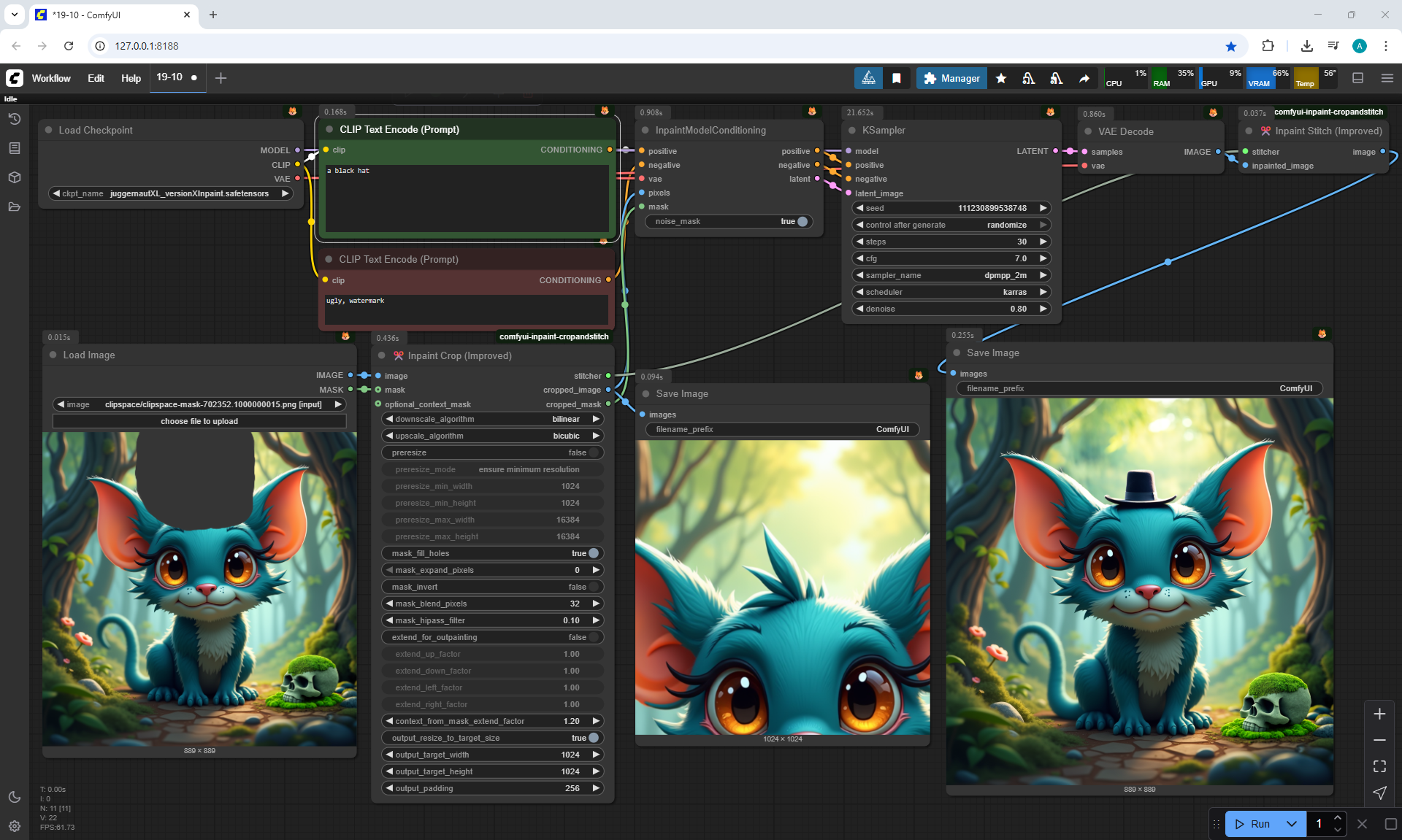The height and width of the screenshot is (840, 1402).
Task: Toggle mask_fill_holes switch
Action: 593,553
